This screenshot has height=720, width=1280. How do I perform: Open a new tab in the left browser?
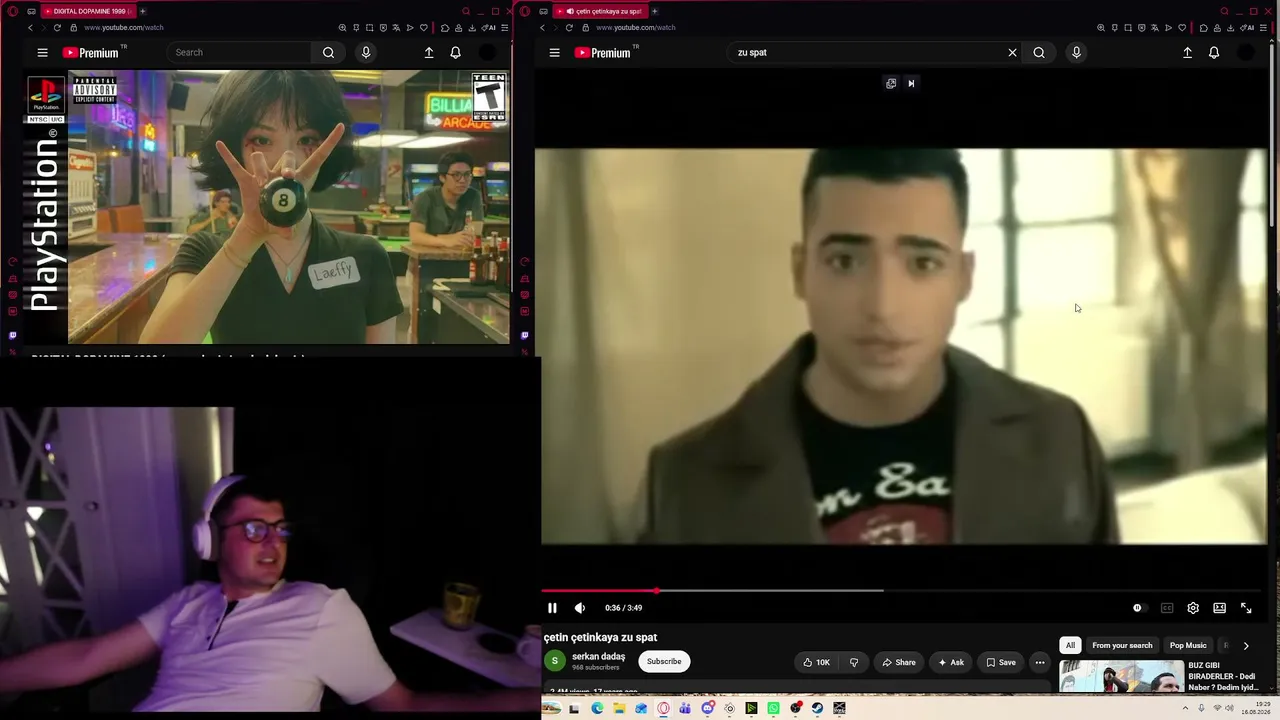pyautogui.click(x=143, y=11)
